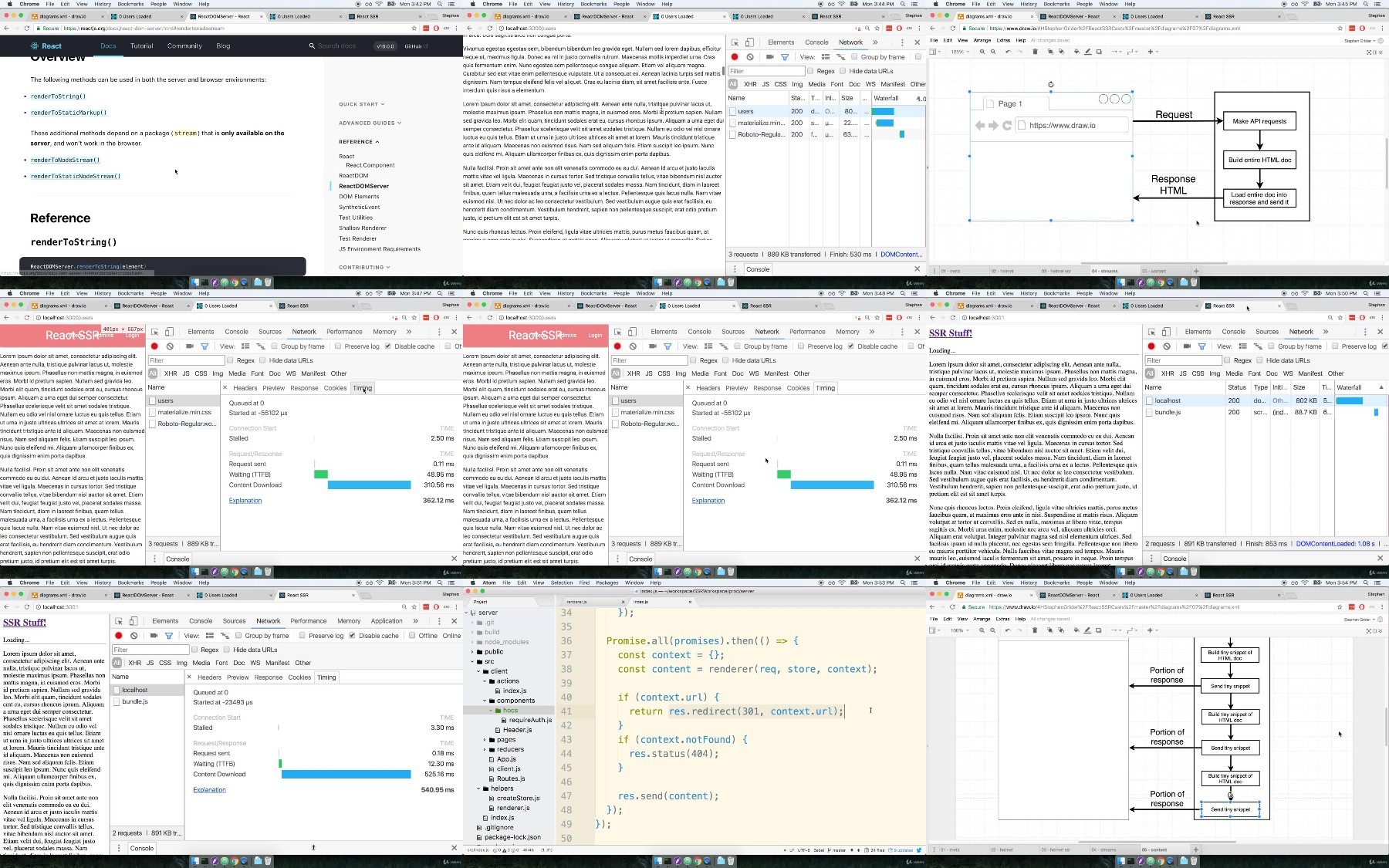This screenshot has width=1389, height=868.
Task: Click the large rows view icon in the 3:44 PM DevTools
Action: tap(826, 57)
